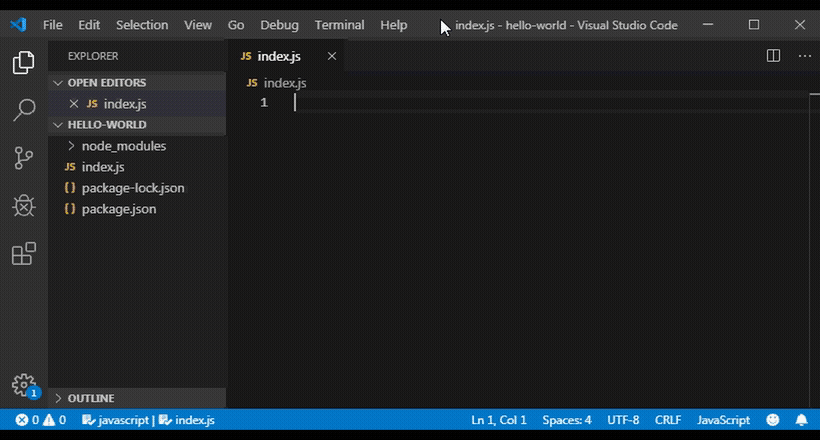Screen dimensions: 820x440
Task: Show warnings count in status bar
Action: (55, 420)
